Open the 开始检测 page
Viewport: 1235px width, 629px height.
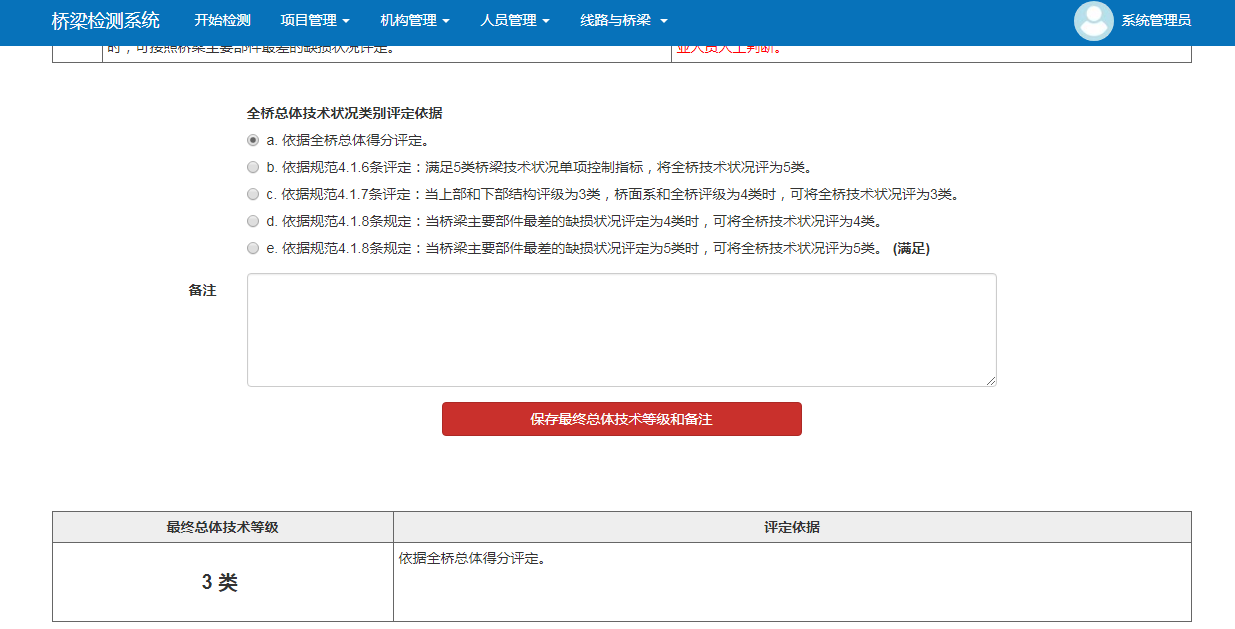[222, 21]
